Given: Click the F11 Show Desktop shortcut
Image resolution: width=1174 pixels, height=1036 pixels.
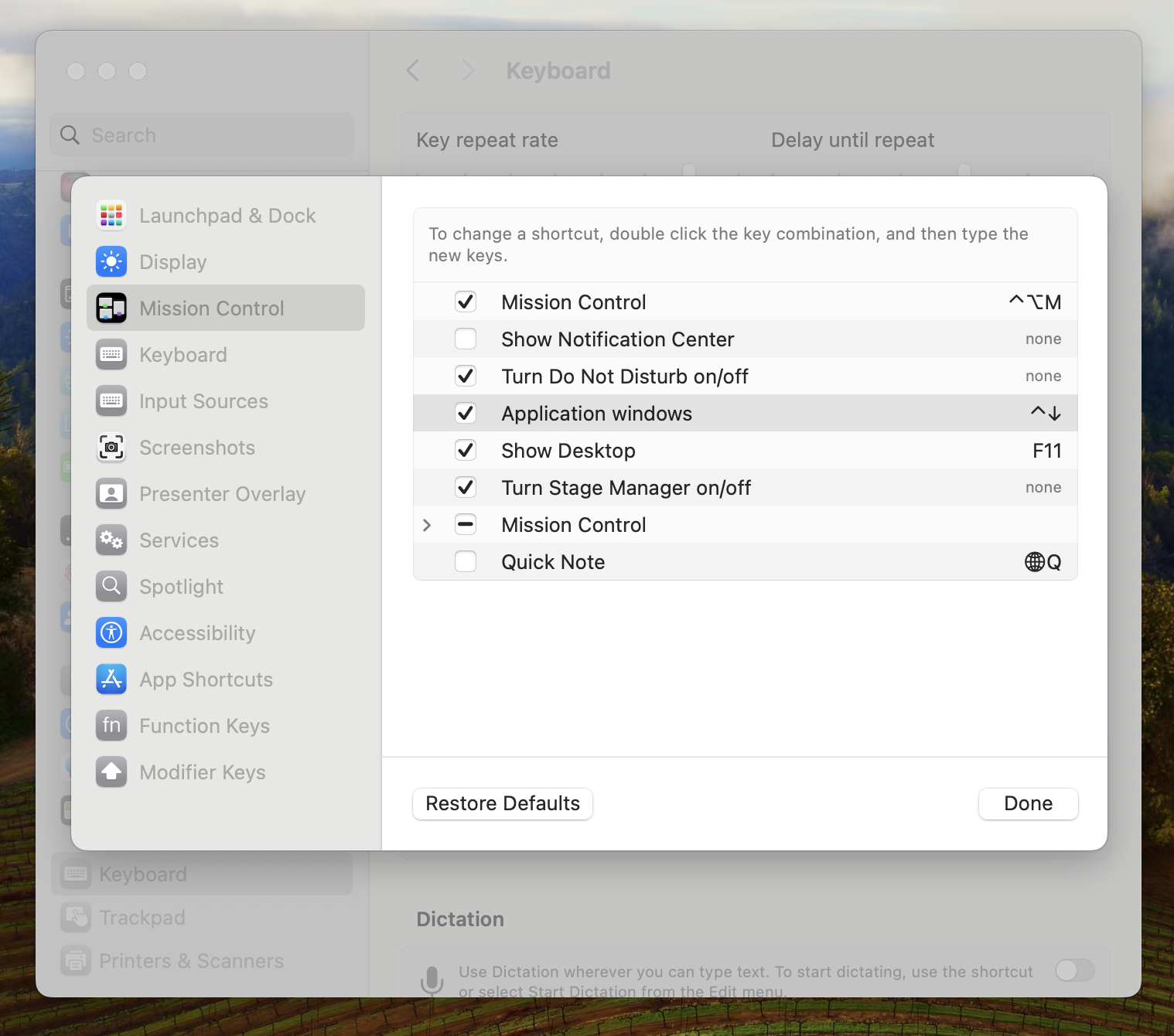Looking at the screenshot, I should [1047, 451].
